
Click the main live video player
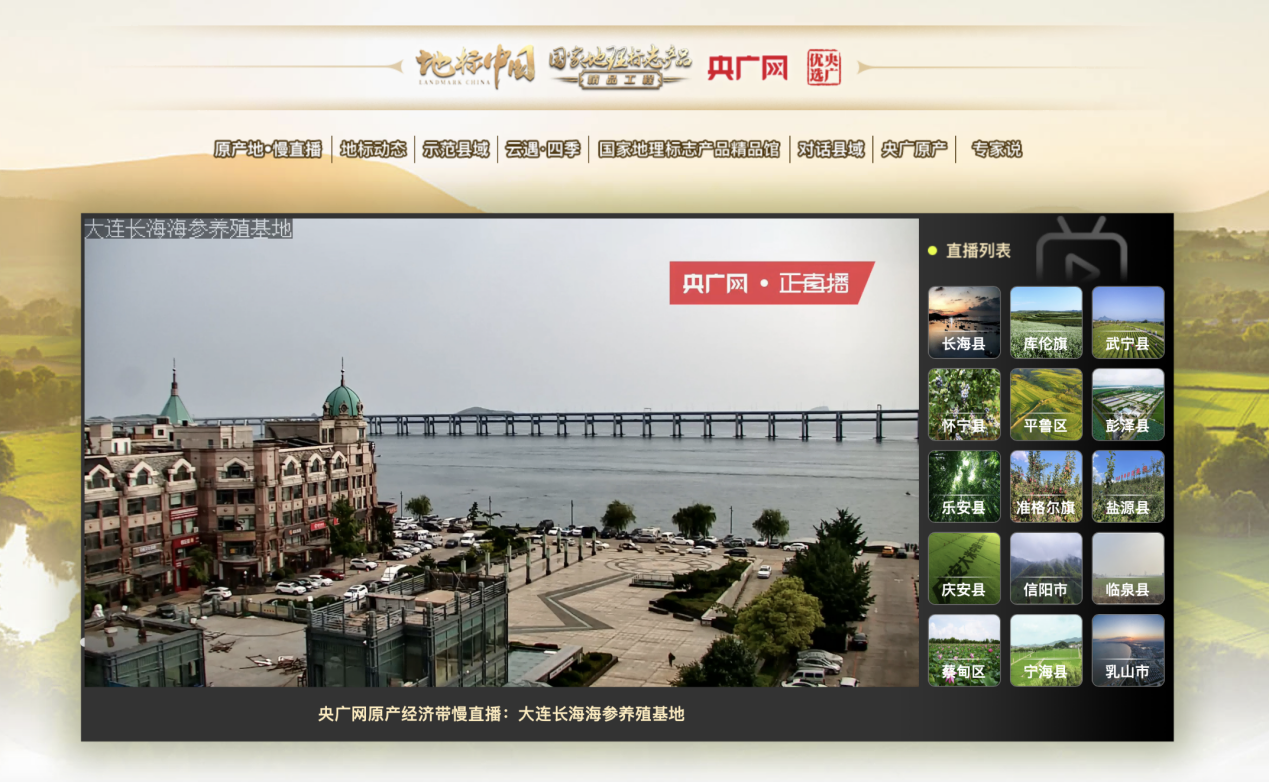(x=500, y=452)
